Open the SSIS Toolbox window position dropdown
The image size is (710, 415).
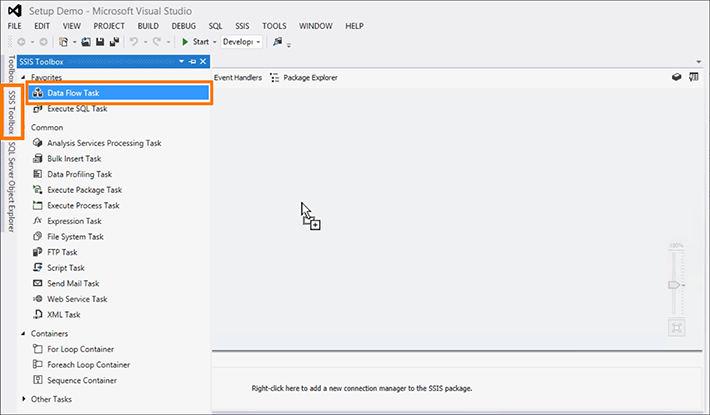click(x=182, y=62)
